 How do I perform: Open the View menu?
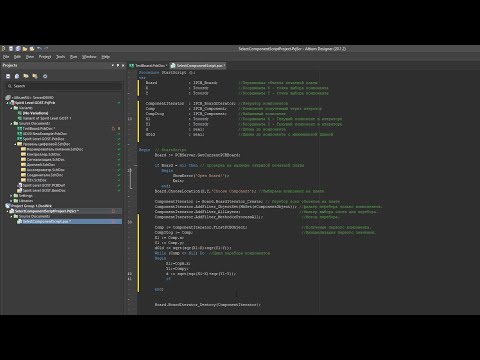point(30,57)
